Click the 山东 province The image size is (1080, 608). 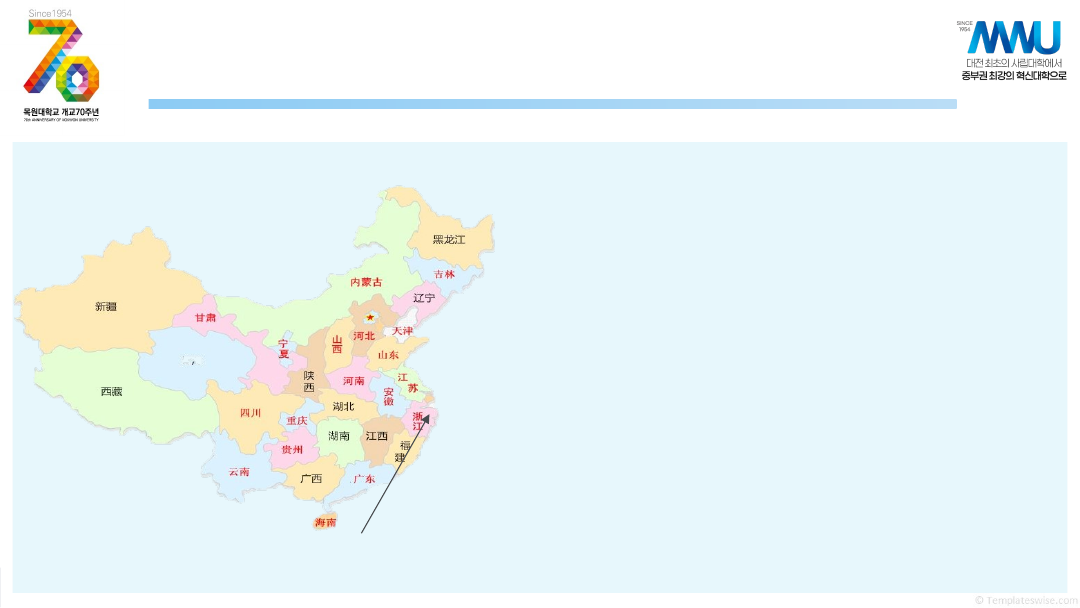(x=387, y=355)
